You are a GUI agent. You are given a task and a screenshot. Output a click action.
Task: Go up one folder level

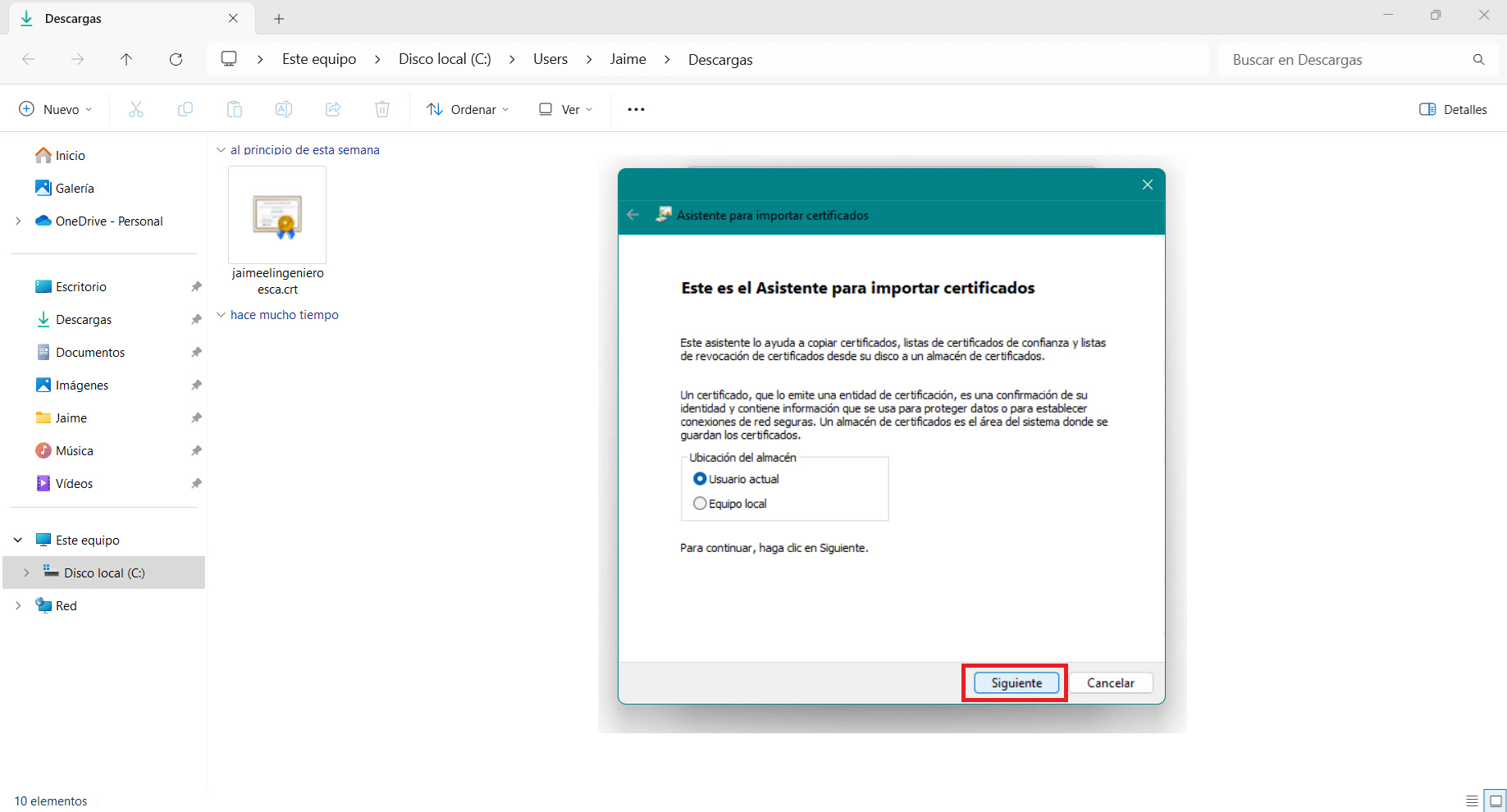click(126, 59)
